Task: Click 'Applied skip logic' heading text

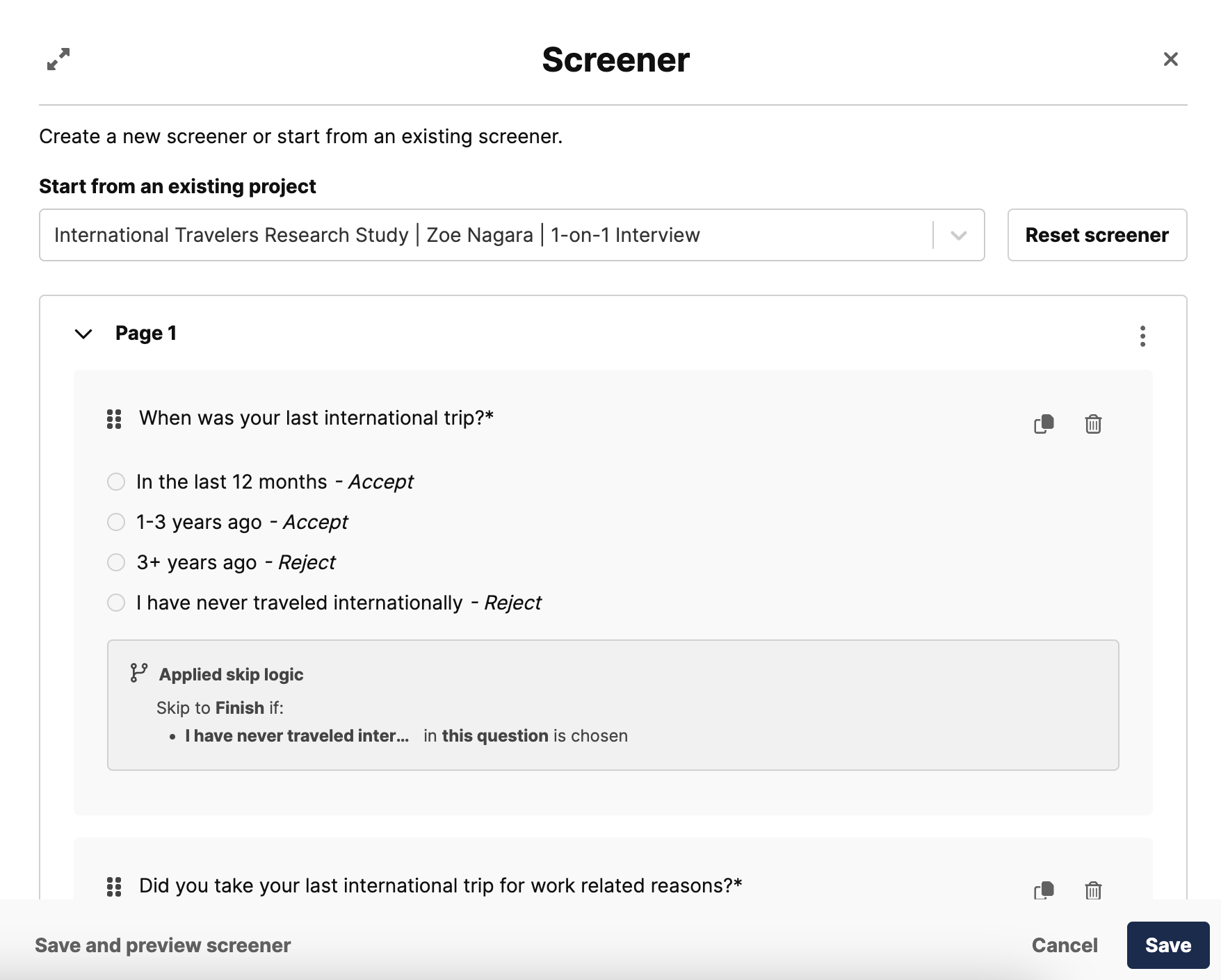Action: pyautogui.click(x=231, y=674)
